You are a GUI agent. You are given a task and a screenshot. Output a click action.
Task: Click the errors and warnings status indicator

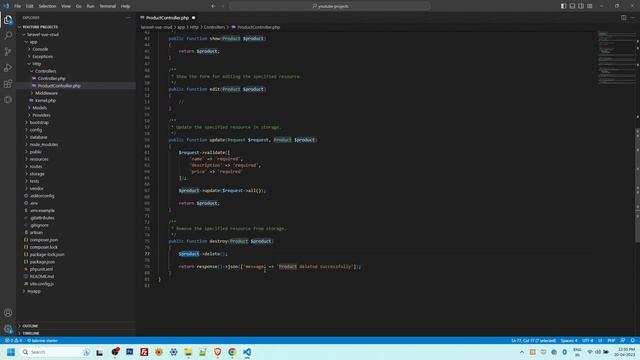pos(13,340)
